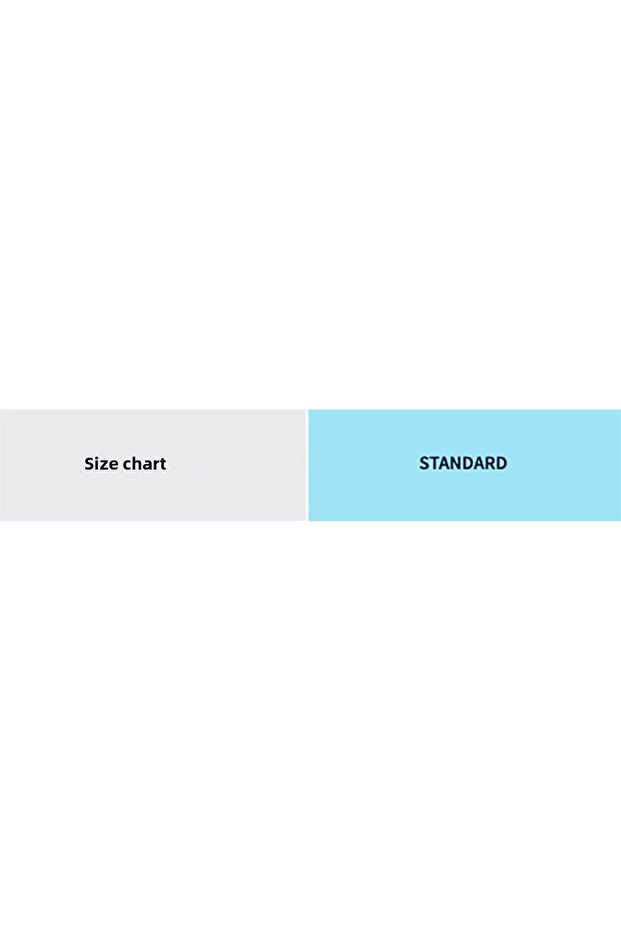Select the blue STANDARD size option
The height and width of the screenshot is (931, 621).
tap(464, 464)
